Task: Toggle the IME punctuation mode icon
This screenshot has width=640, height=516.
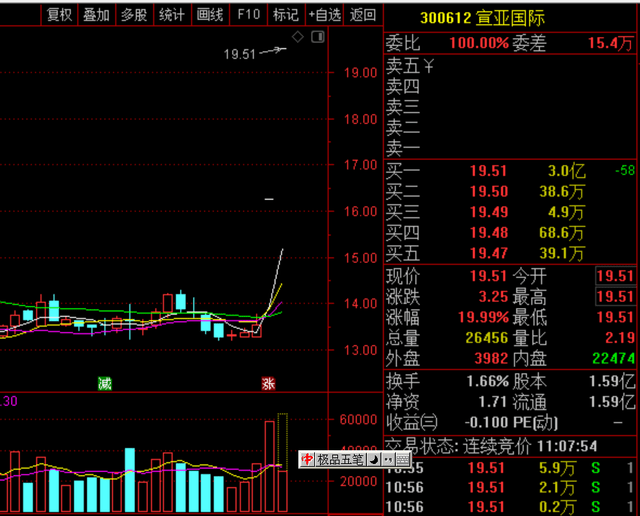Action: (388, 460)
